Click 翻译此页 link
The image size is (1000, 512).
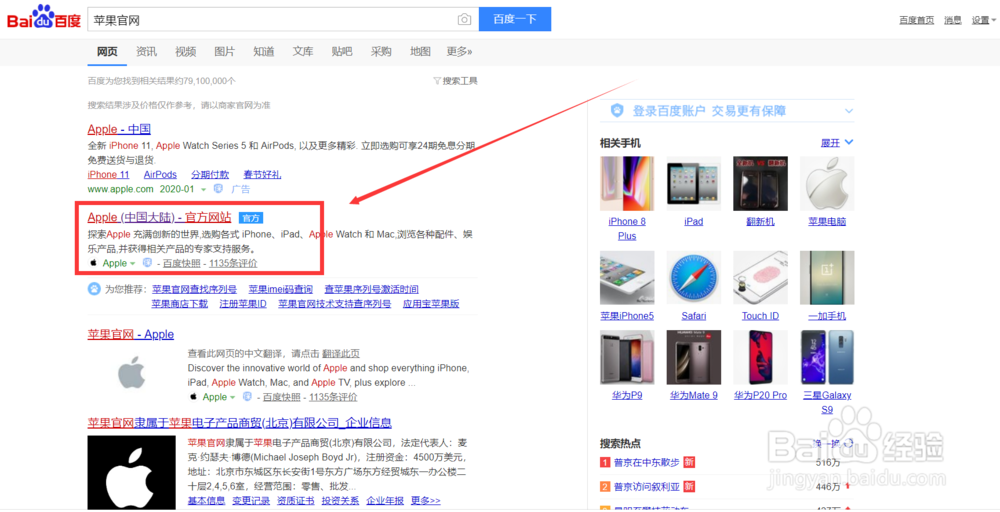(x=341, y=353)
